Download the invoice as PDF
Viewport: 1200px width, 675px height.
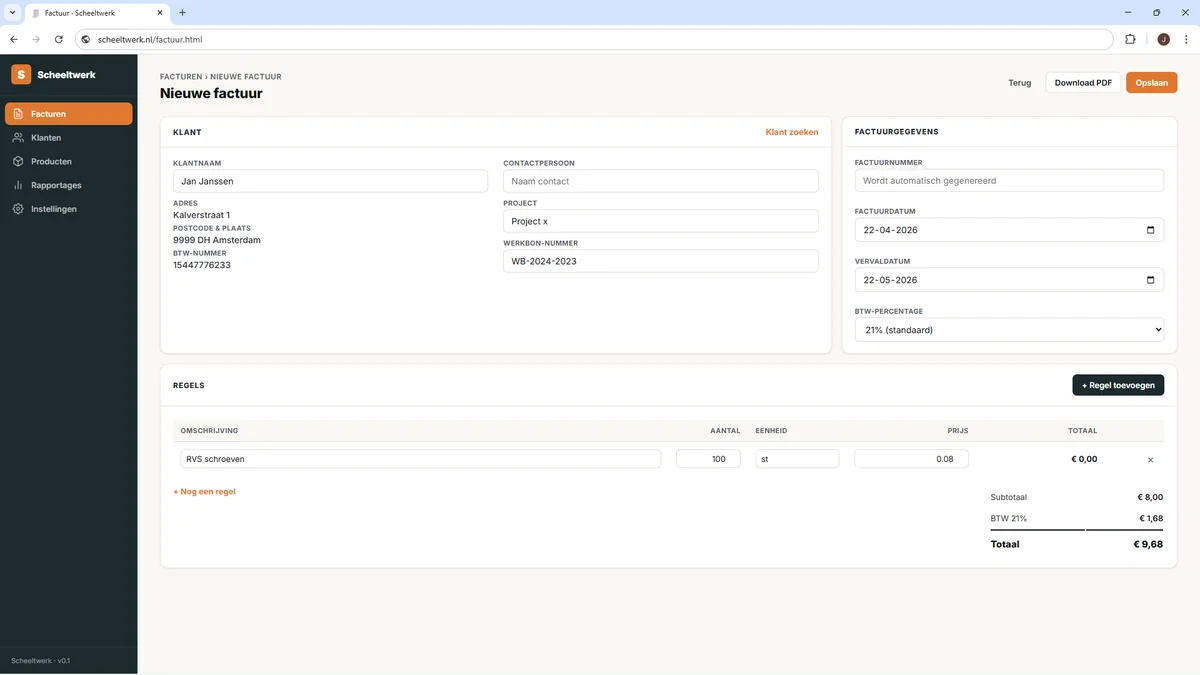(1083, 83)
